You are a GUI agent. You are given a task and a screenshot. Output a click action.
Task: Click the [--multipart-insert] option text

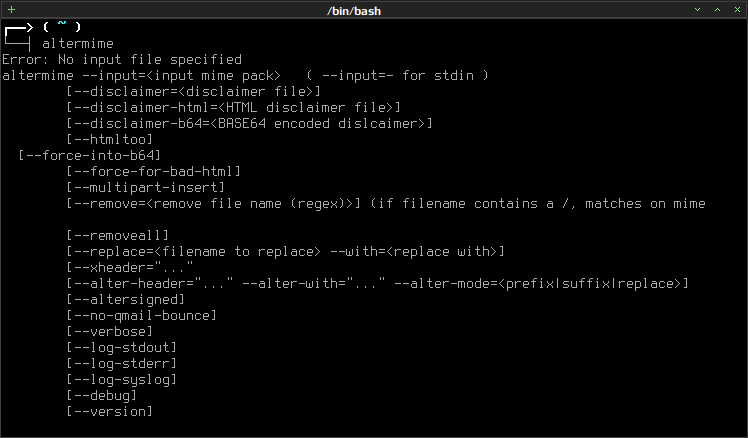145,188
